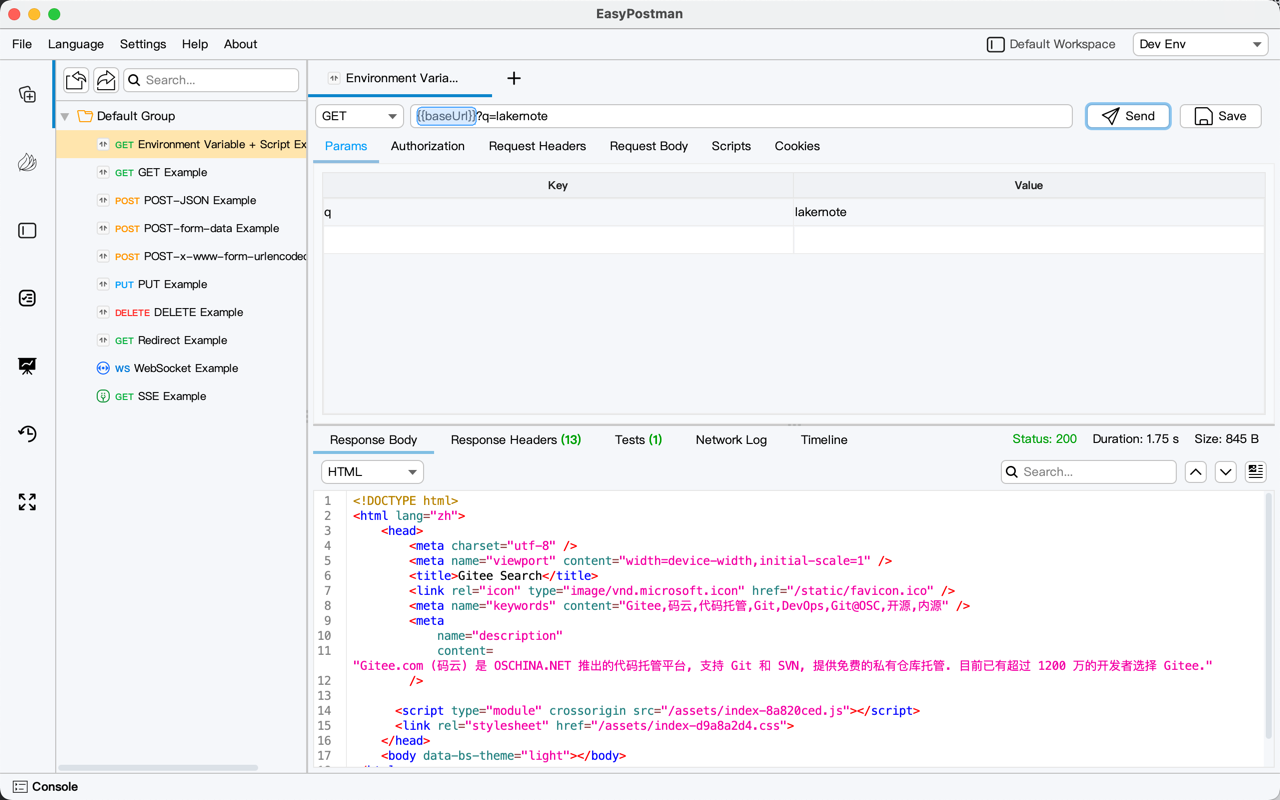Open the HTML response format dropdown
This screenshot has height=800, width=1280.
click(x=372, y=472)
